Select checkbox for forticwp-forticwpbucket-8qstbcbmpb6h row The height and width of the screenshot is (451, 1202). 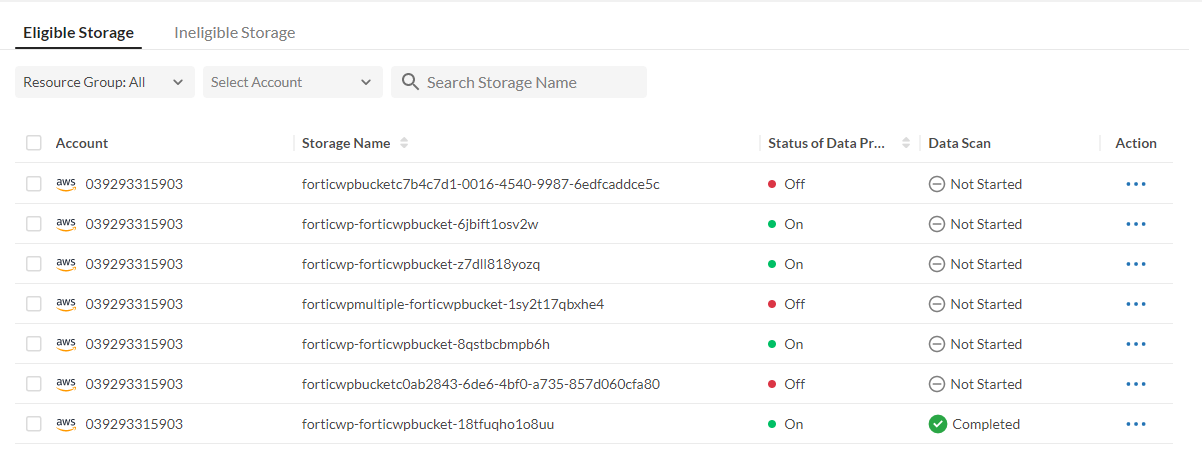[34, 344]
